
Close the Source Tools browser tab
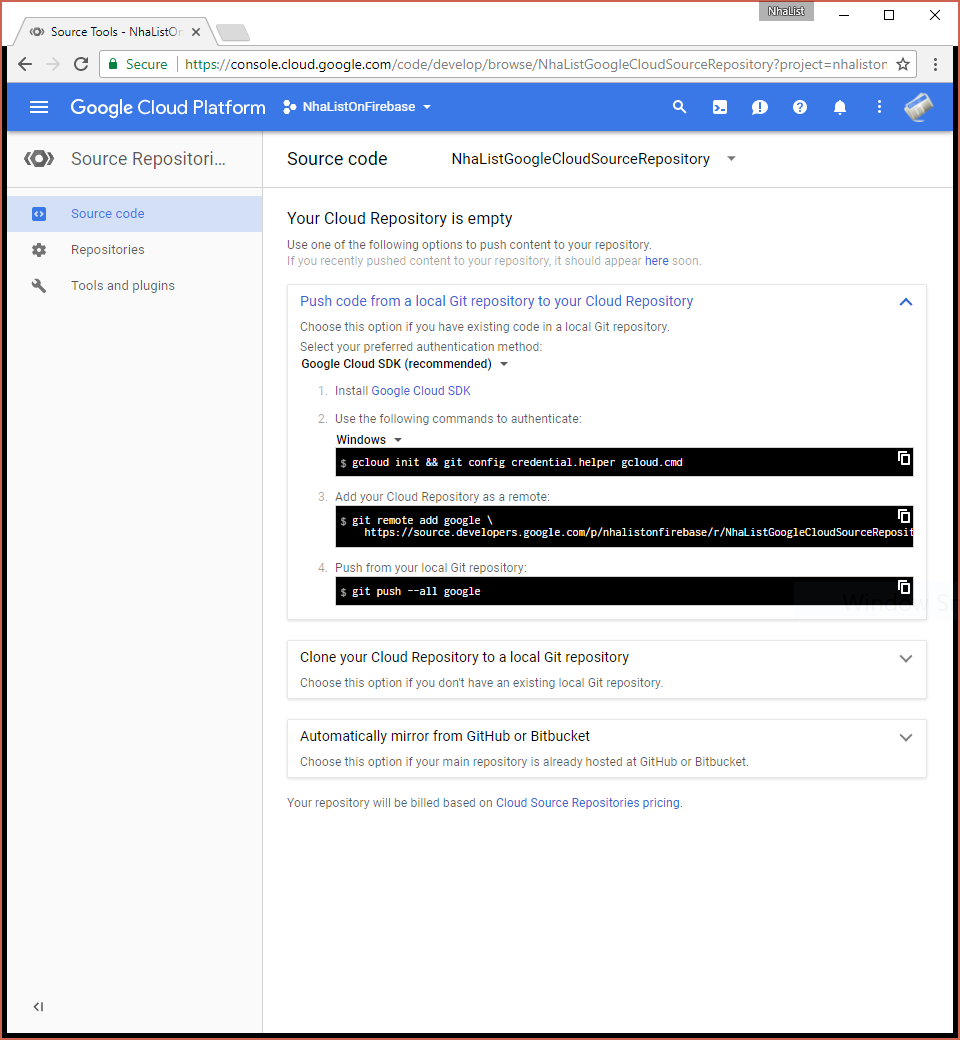[196, 32]
